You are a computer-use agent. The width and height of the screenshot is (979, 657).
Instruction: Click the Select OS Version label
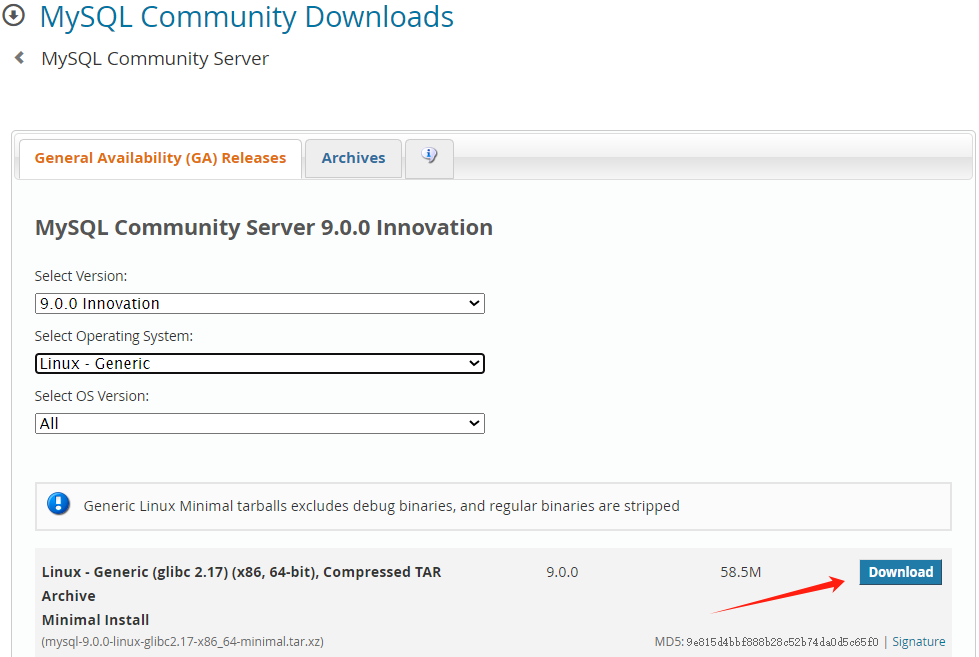click(x=92, y=396)
